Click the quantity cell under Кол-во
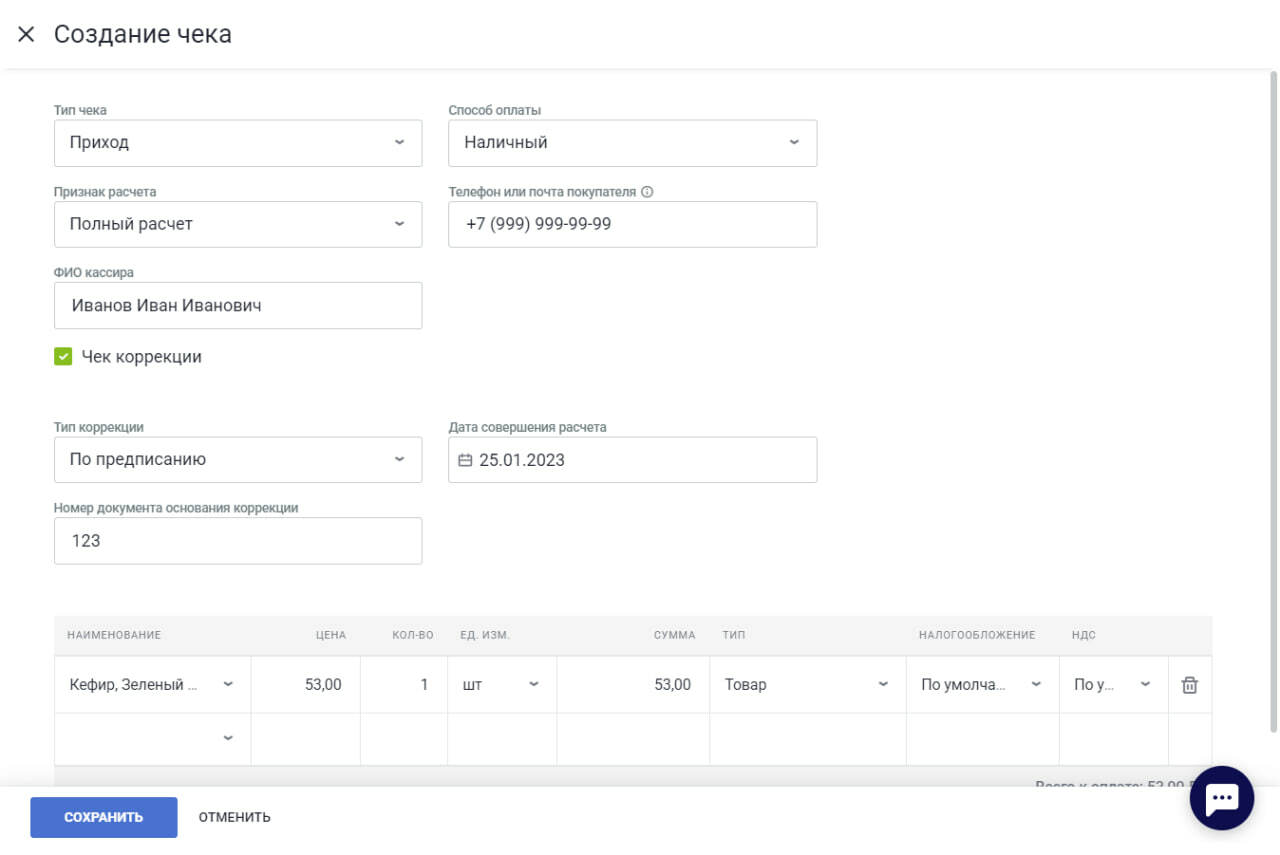1280x855 pixels. tap(404, 685)
